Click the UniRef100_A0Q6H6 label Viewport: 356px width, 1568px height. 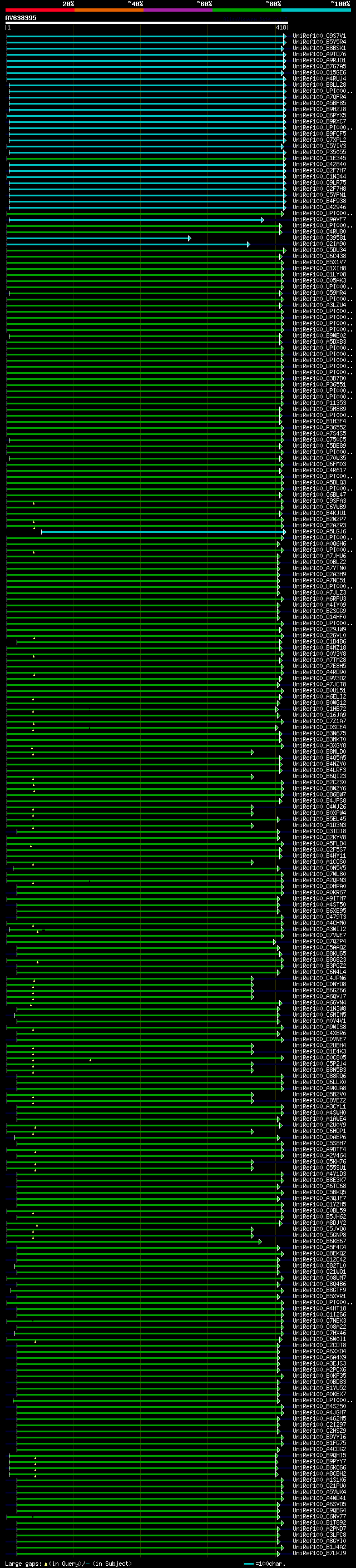[x=319, y=543]
